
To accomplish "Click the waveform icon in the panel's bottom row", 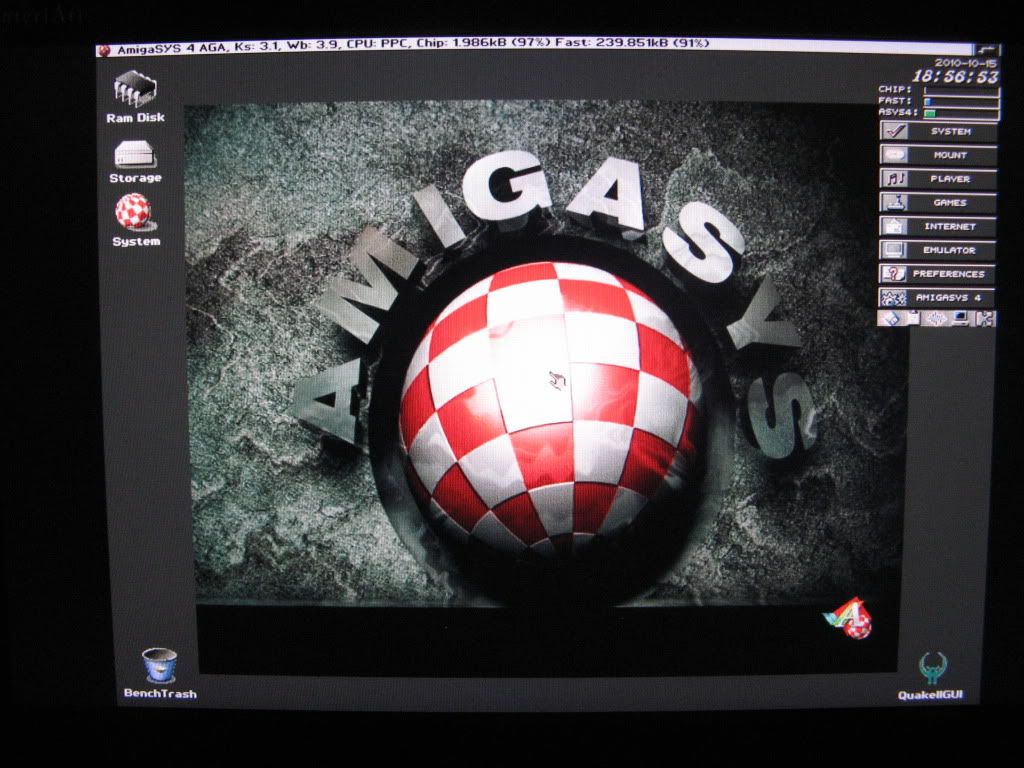I will coord(936,318).
